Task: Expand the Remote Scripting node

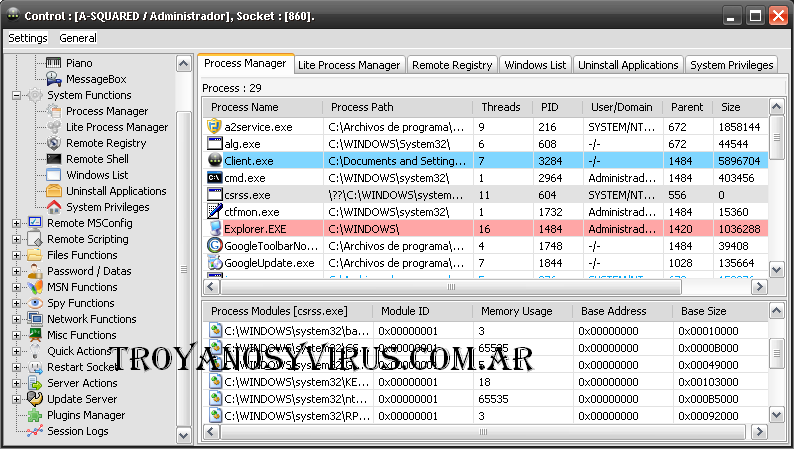Action: (x=16, y=239)
